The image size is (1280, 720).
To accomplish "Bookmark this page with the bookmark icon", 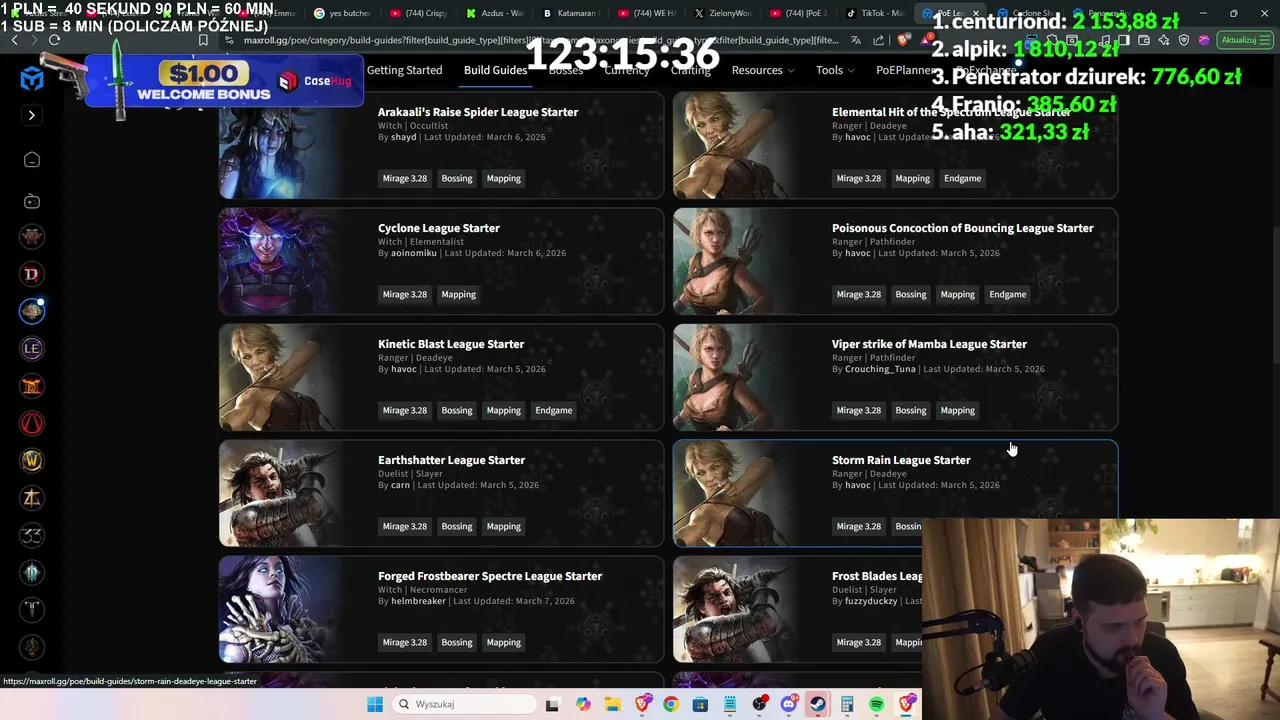I will [x=203, y=40].
